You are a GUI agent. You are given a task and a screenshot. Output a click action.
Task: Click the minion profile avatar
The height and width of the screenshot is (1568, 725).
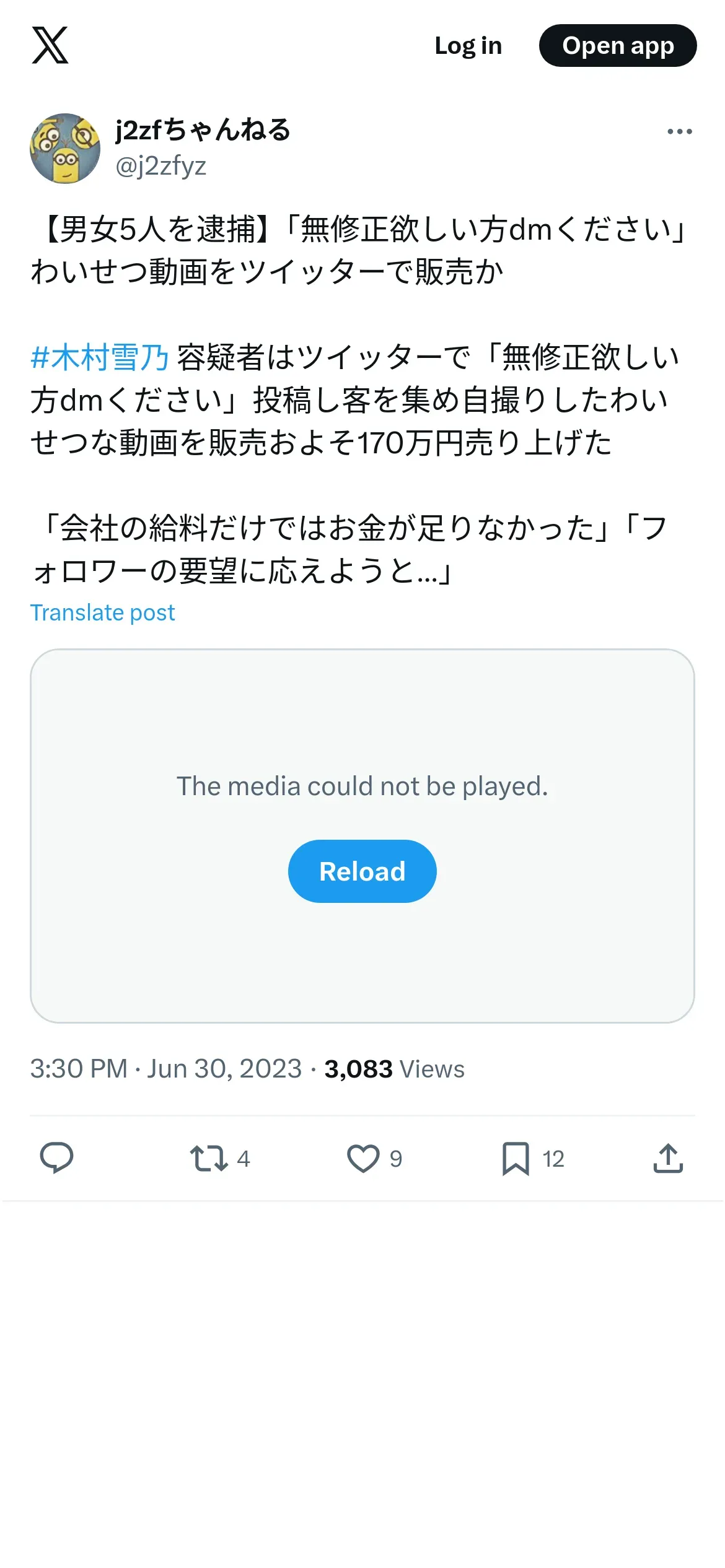point(65,149)
